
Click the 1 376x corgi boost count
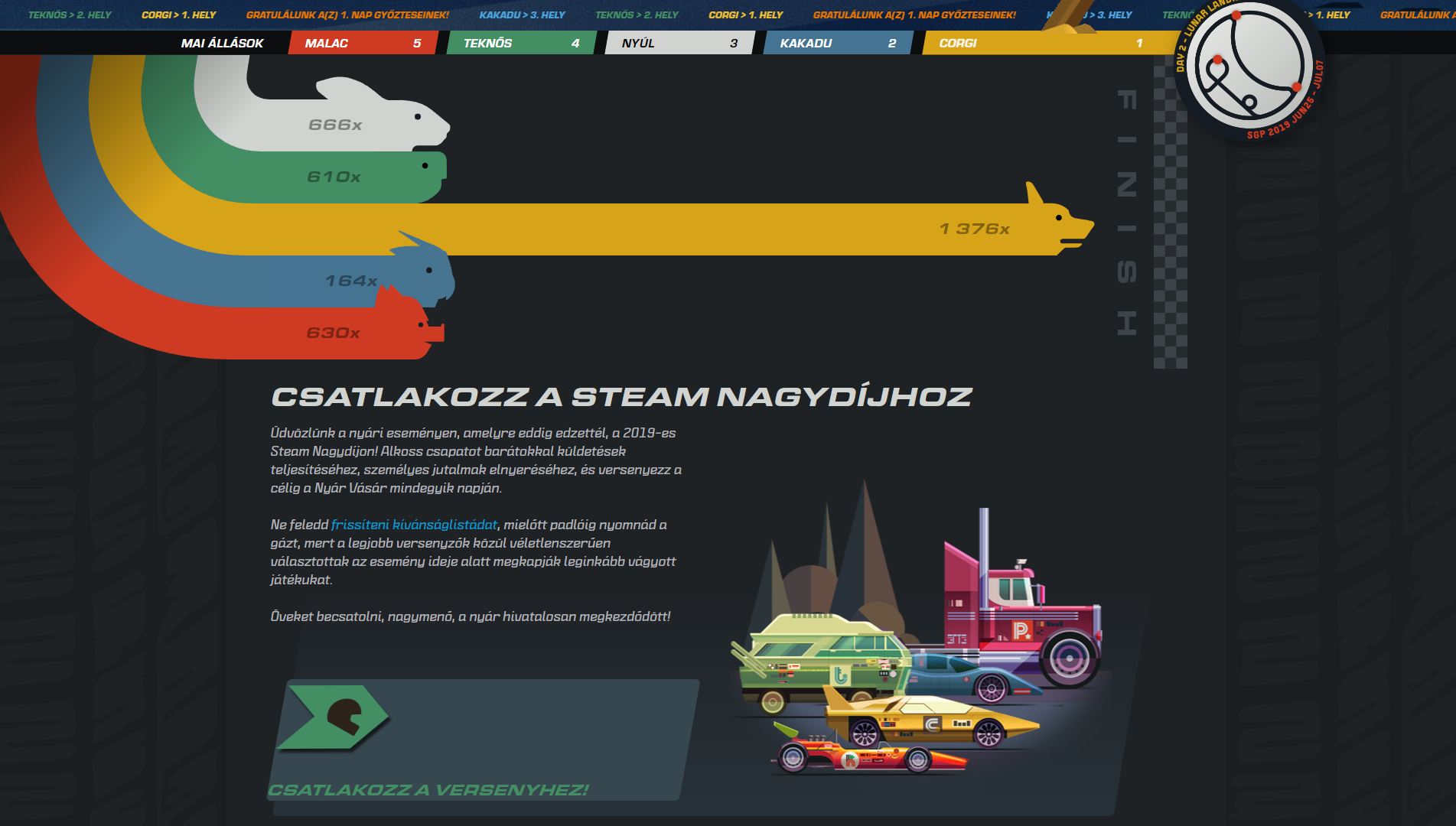(x=975, y=229)
